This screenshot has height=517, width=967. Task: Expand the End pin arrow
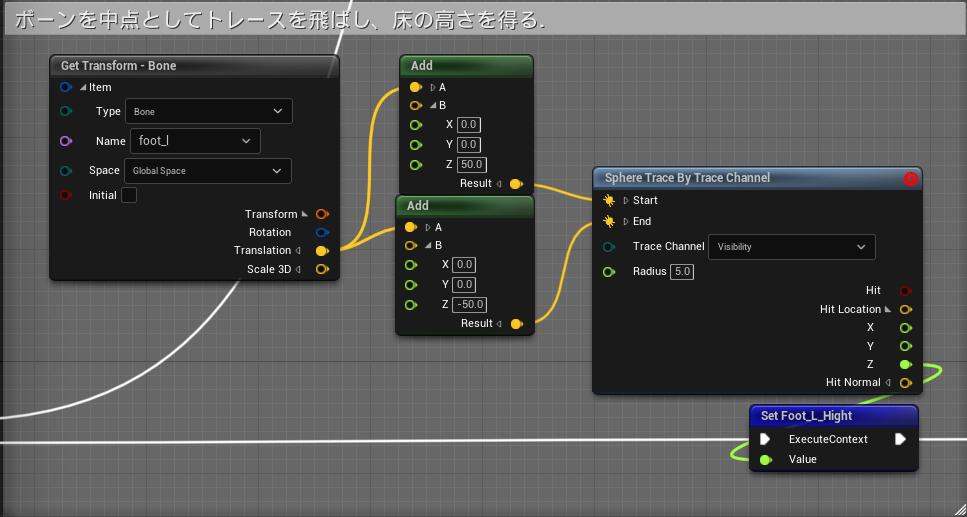pos(625,221)
